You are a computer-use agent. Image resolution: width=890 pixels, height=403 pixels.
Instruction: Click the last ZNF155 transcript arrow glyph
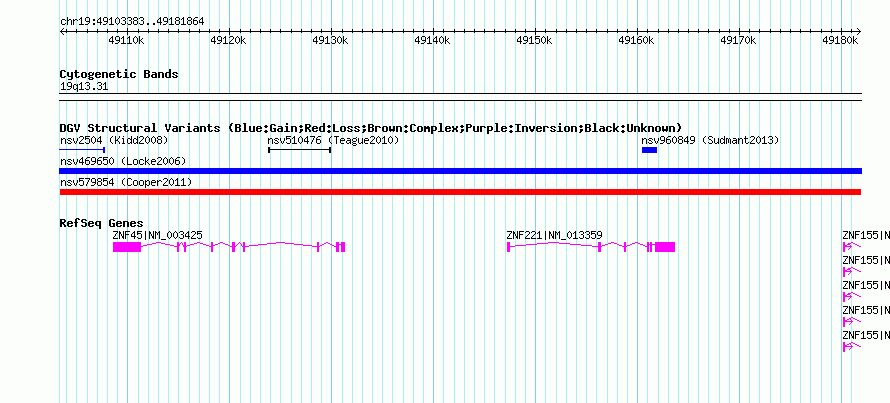click(x=851, y=347)
